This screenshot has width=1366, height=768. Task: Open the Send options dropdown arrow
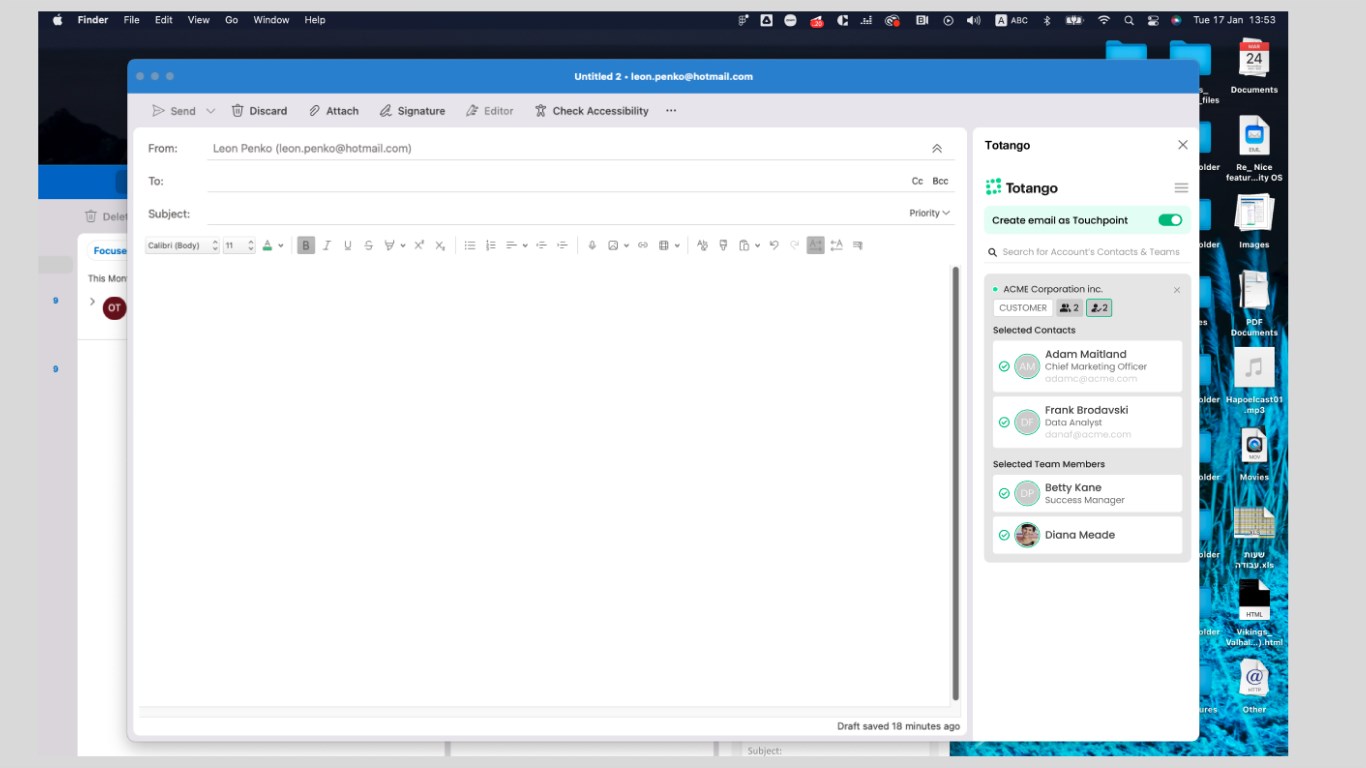click(x=210, y=111)
